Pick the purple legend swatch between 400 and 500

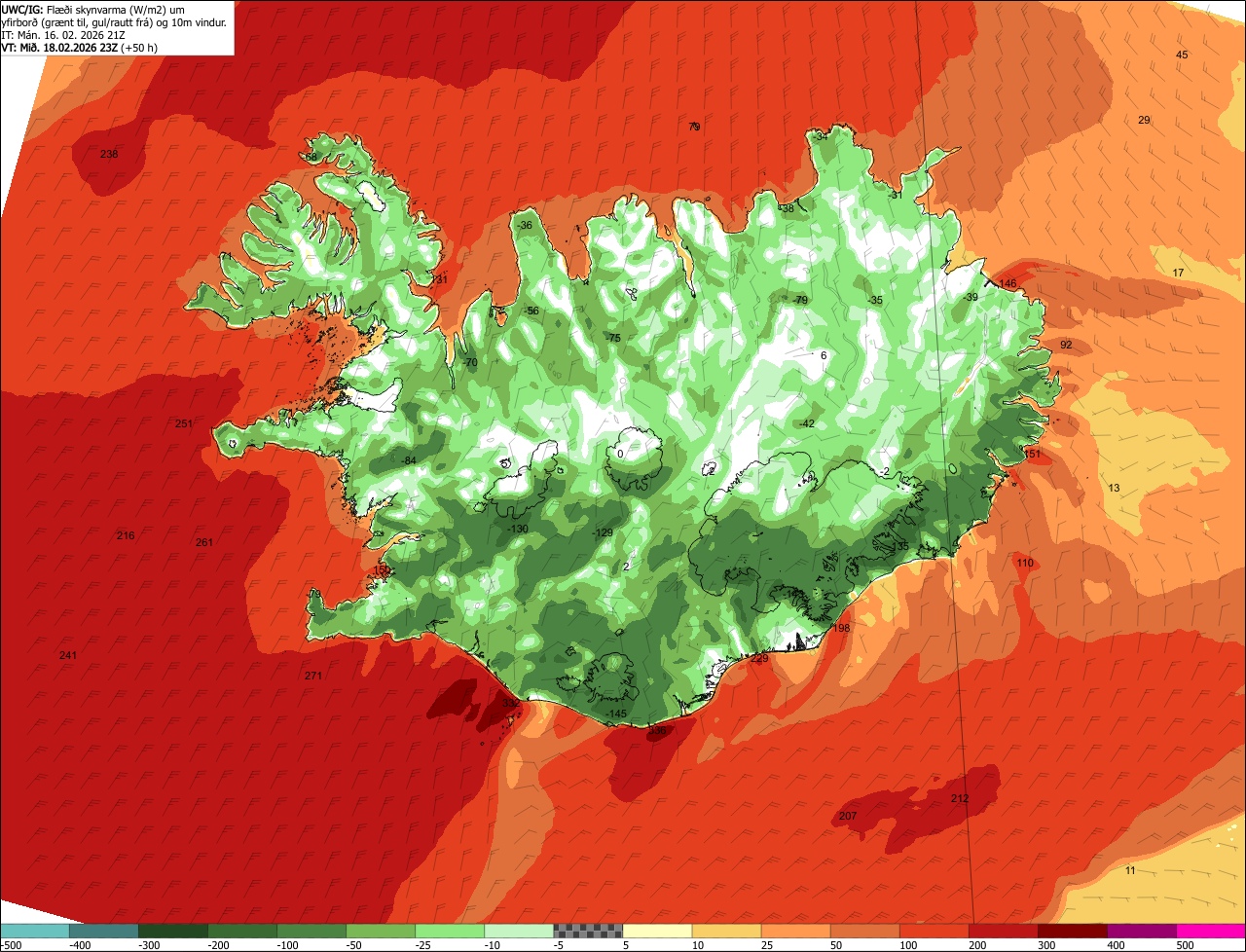(1141, 931)
